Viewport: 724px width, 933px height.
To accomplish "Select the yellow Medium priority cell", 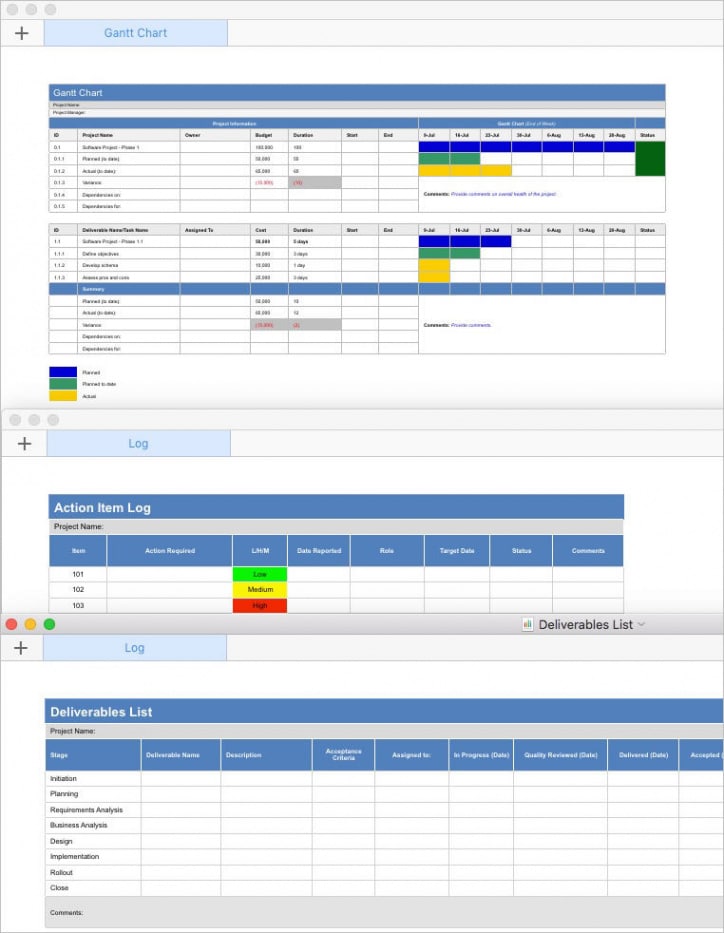I will 259,590.
